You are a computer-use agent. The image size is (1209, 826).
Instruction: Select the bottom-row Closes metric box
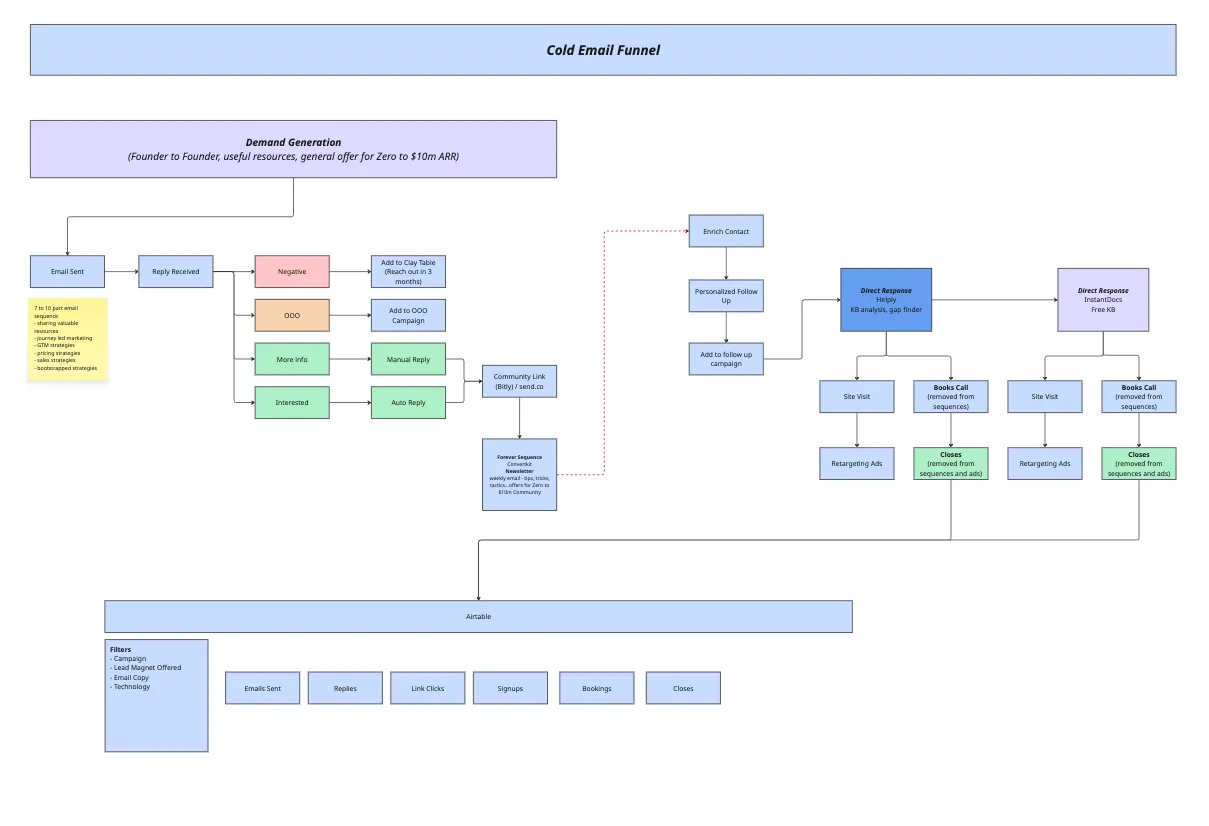click(683, 688)
